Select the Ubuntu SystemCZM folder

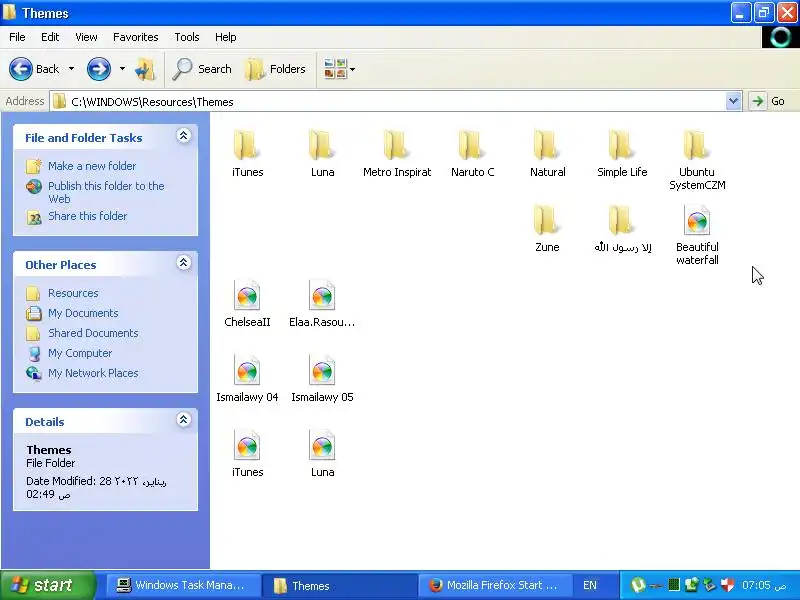point(697,160)
